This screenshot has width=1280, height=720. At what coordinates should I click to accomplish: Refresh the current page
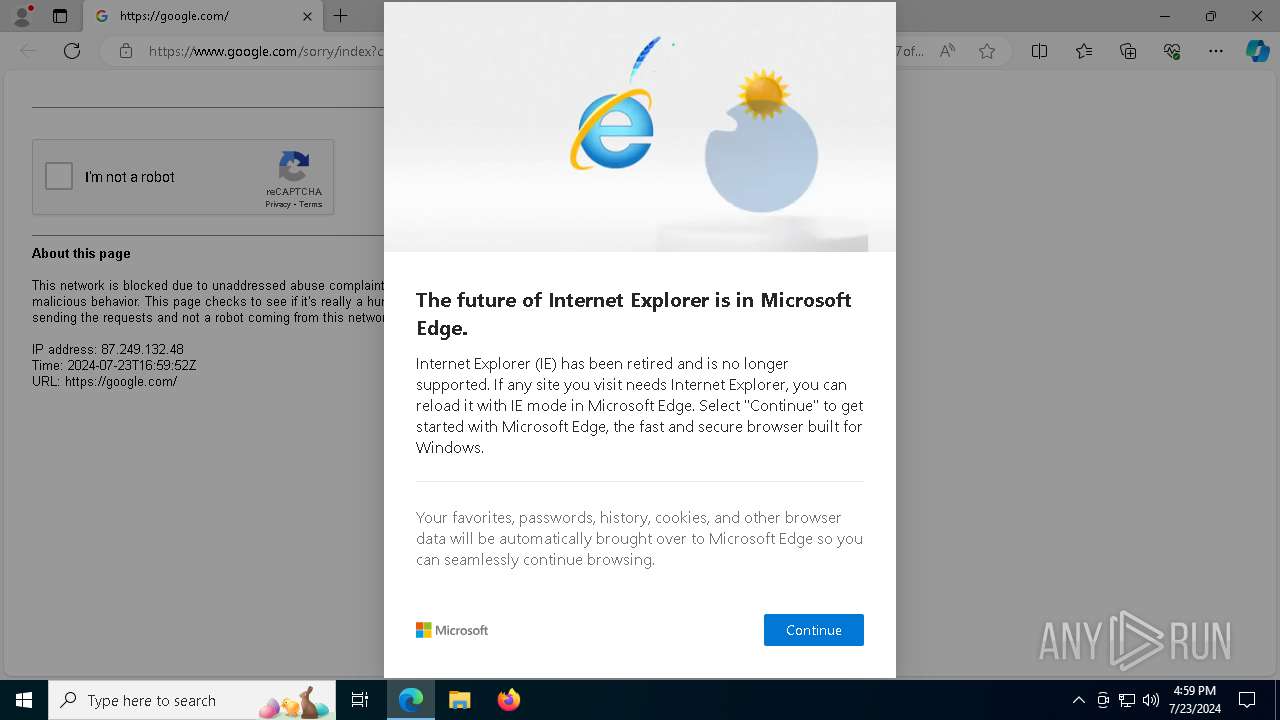72,51
